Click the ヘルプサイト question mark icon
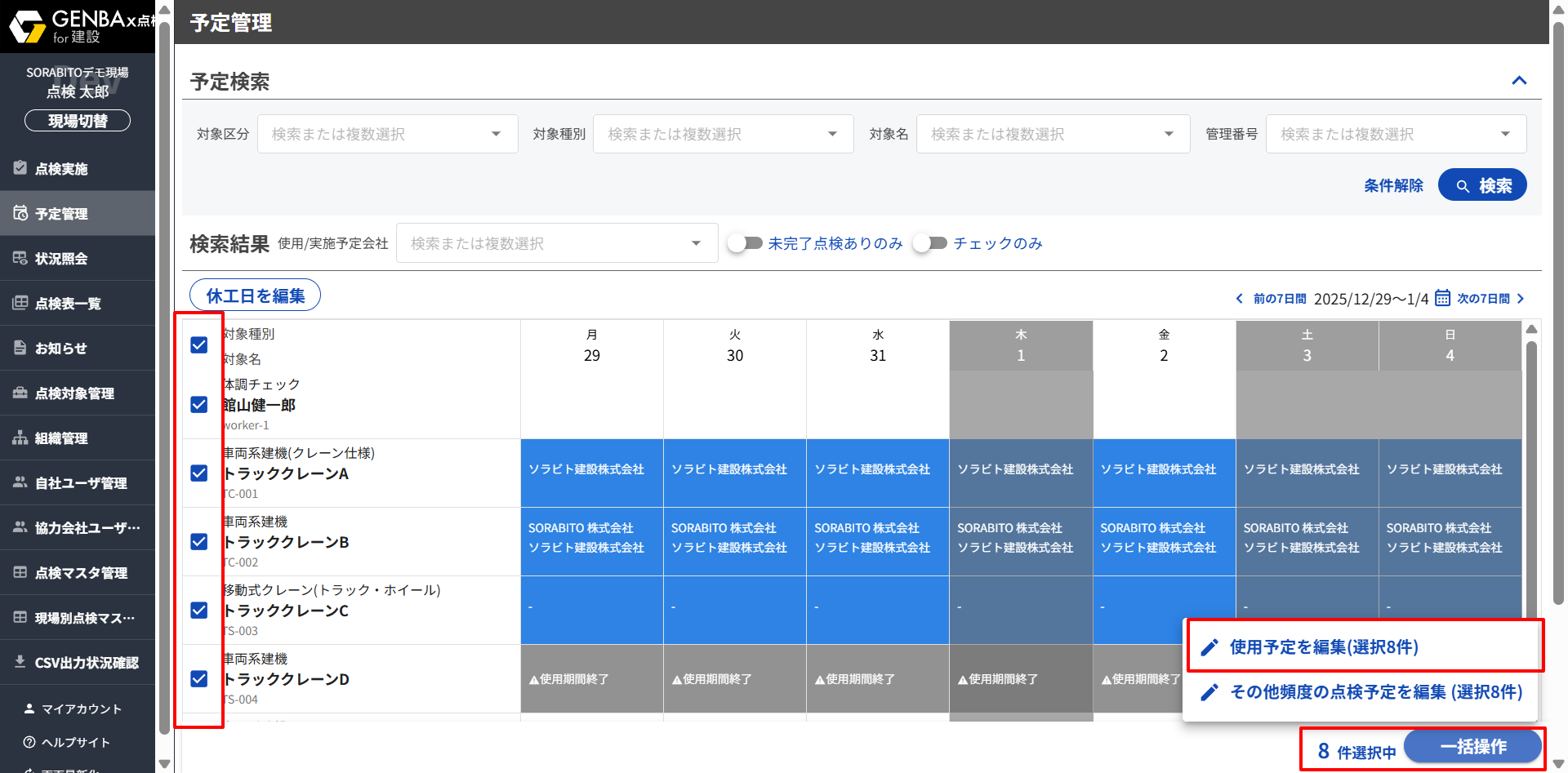The width and height of the screenshot is (1568, 773). pos(29,742)
